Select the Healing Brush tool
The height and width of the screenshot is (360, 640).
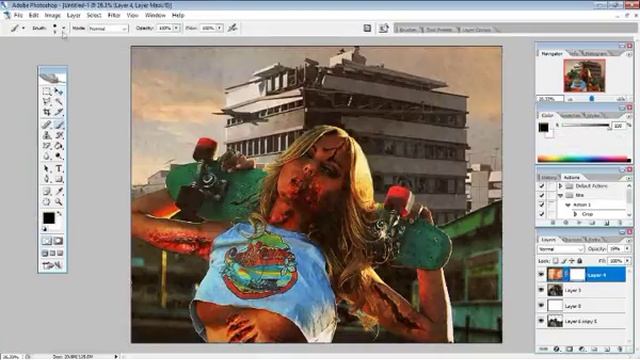(47, 124)
